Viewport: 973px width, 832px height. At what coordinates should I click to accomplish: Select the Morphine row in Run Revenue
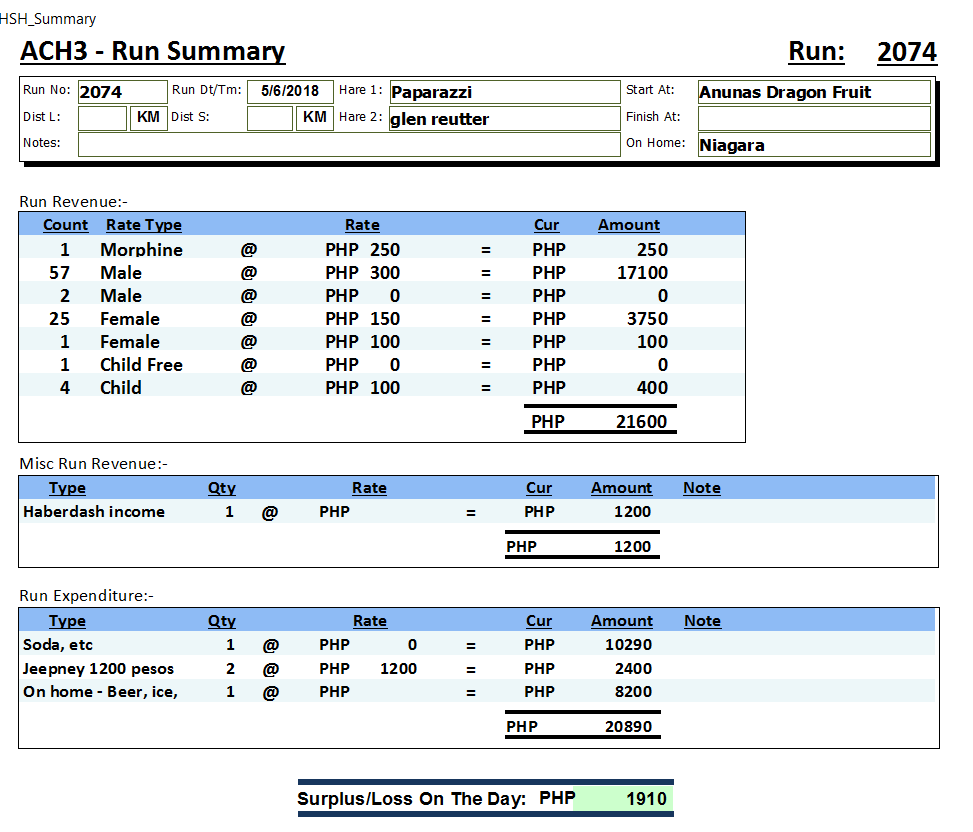point(141,250)
